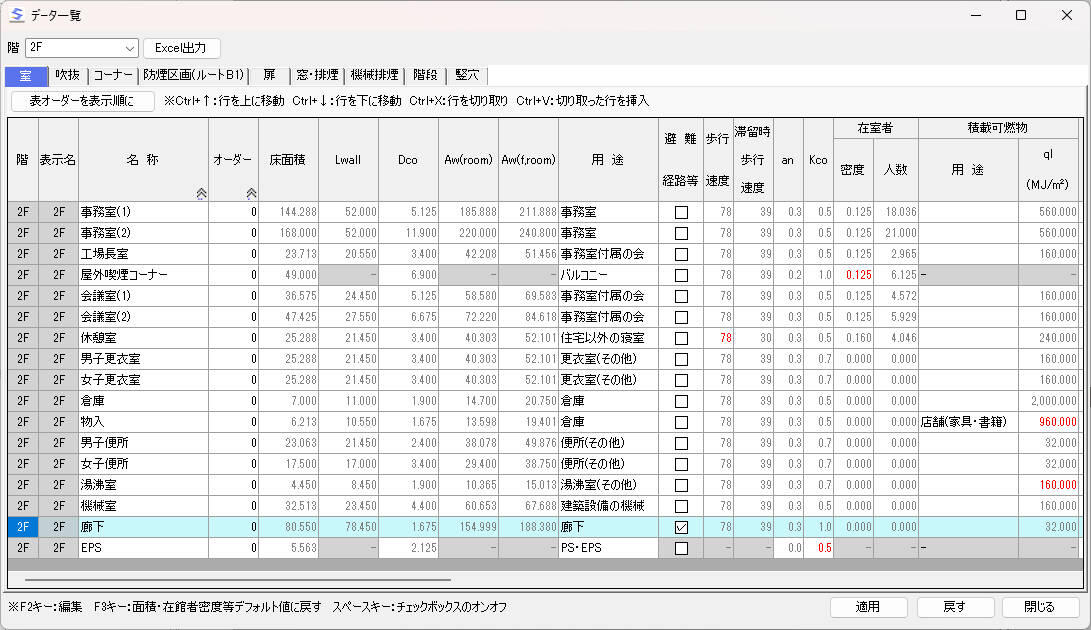Select the 女子更衣室 name cell
This screenshot has height=630, width=1091.
pyautogui.click(x=143, y=379)
